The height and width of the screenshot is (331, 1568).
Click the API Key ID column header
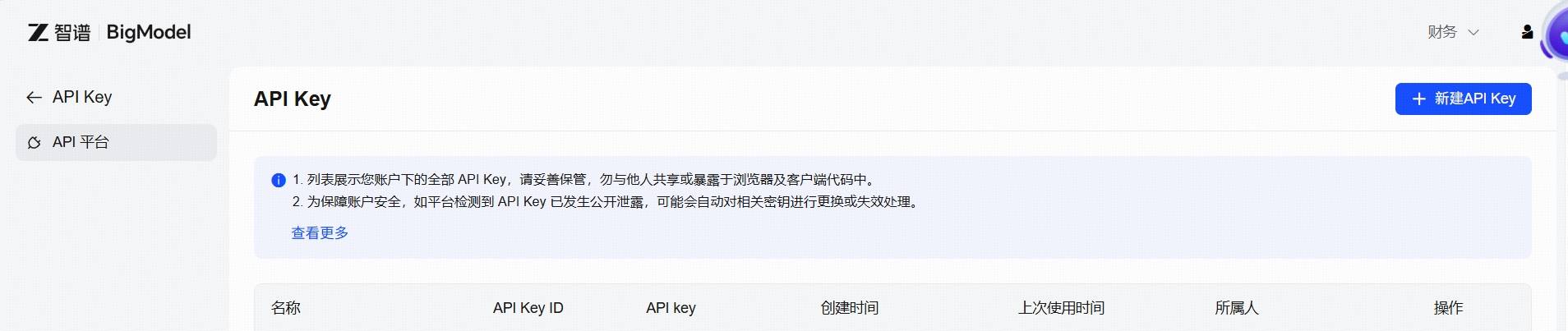tap(528, 308)
